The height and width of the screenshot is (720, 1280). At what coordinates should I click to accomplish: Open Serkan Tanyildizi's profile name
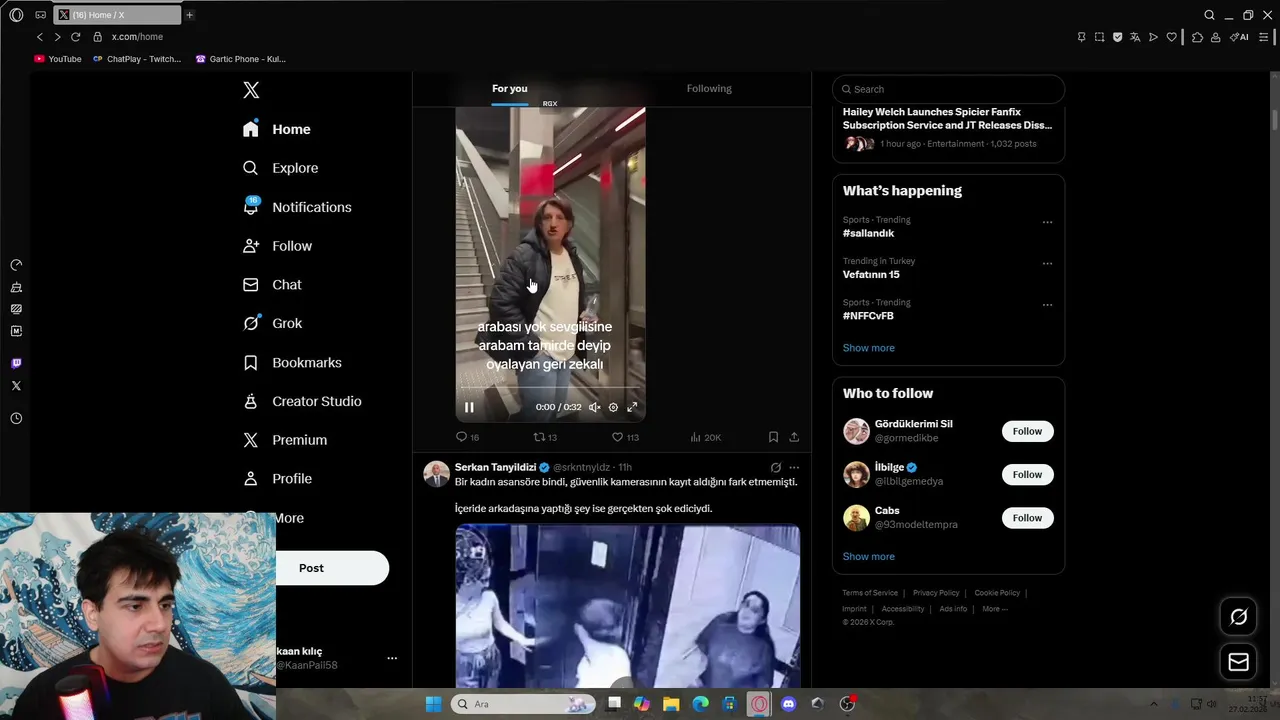(495, 467)
